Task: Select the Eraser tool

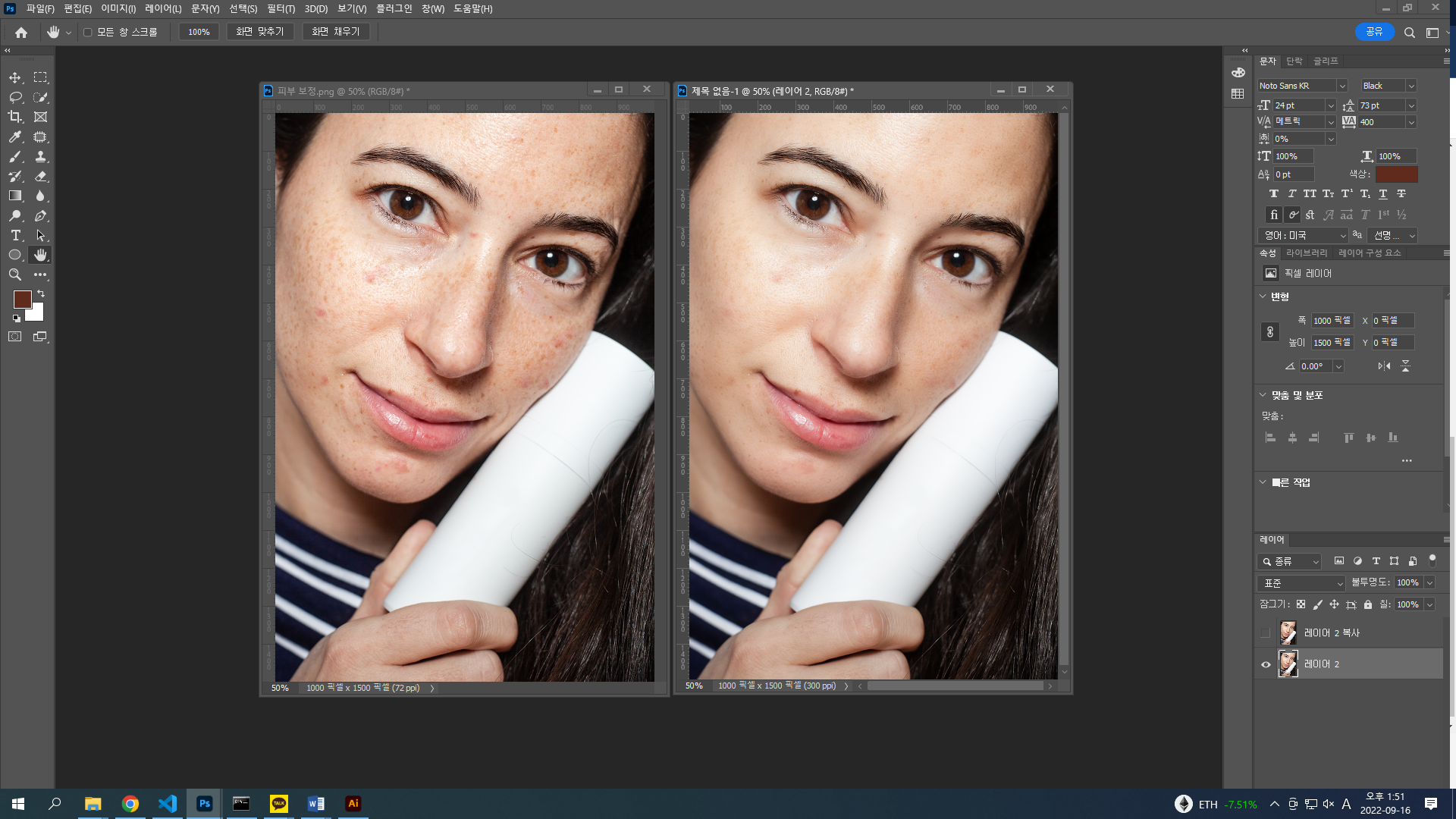Action: pos(41,176)
